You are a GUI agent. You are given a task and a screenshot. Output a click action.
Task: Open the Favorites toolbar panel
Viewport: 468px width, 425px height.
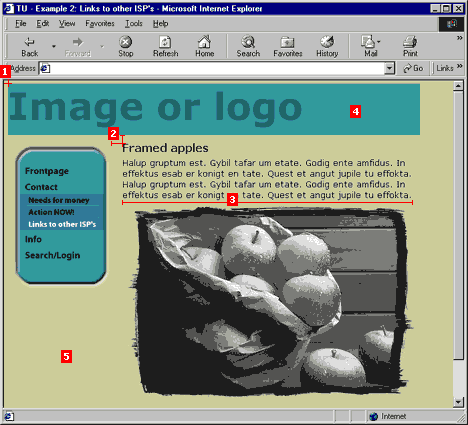coord(288,47)
